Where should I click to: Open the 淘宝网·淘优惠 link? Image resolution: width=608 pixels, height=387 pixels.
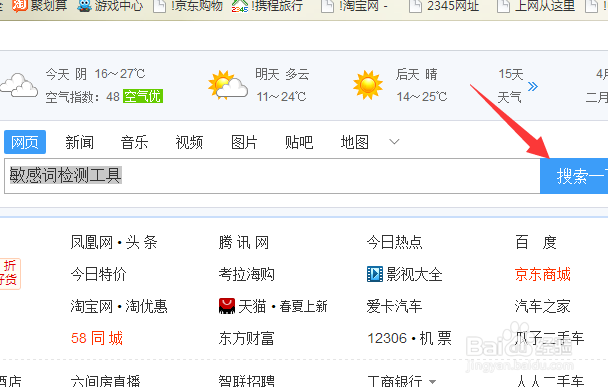coord(119,306)
